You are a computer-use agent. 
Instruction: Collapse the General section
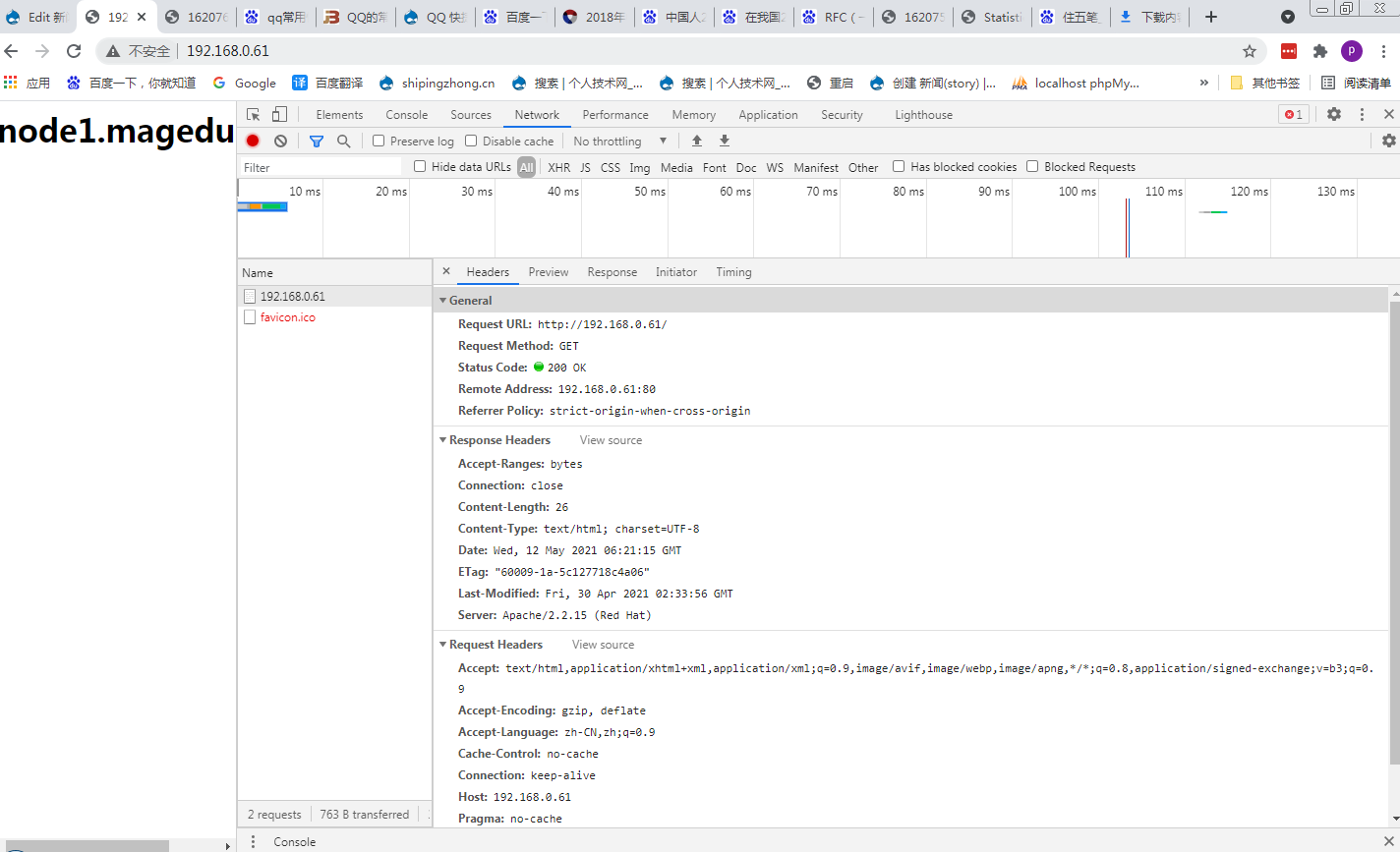pos(442,301)
